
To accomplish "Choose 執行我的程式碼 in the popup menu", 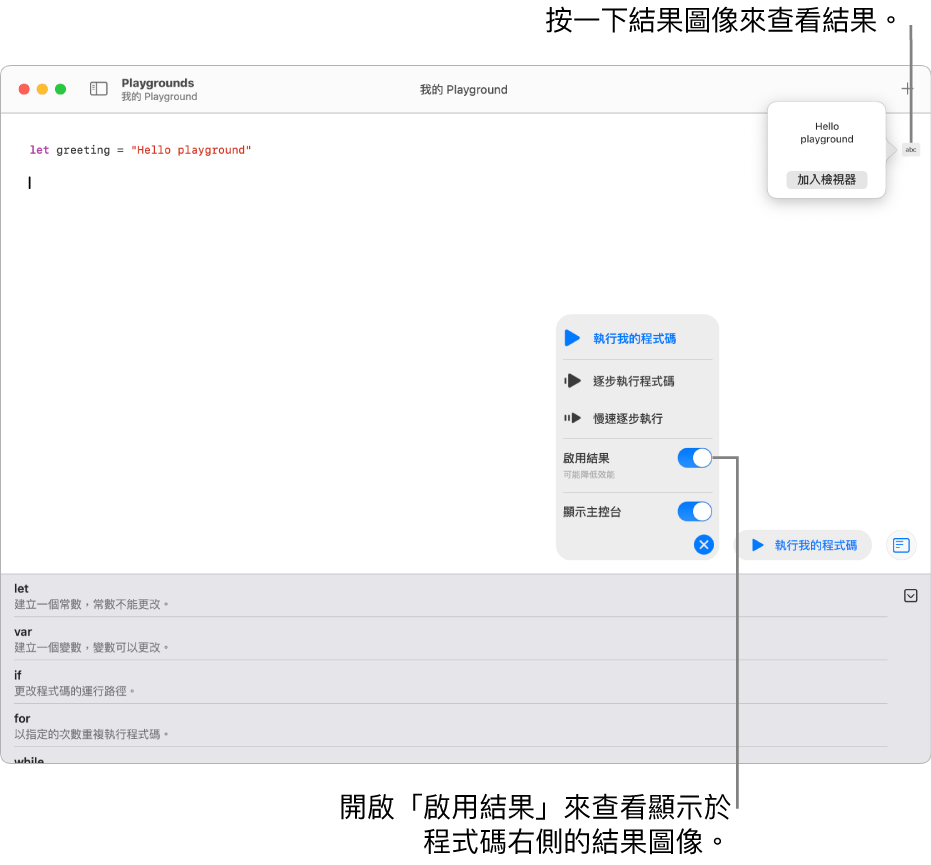I will pyautogui.click(x=637, y=338).
